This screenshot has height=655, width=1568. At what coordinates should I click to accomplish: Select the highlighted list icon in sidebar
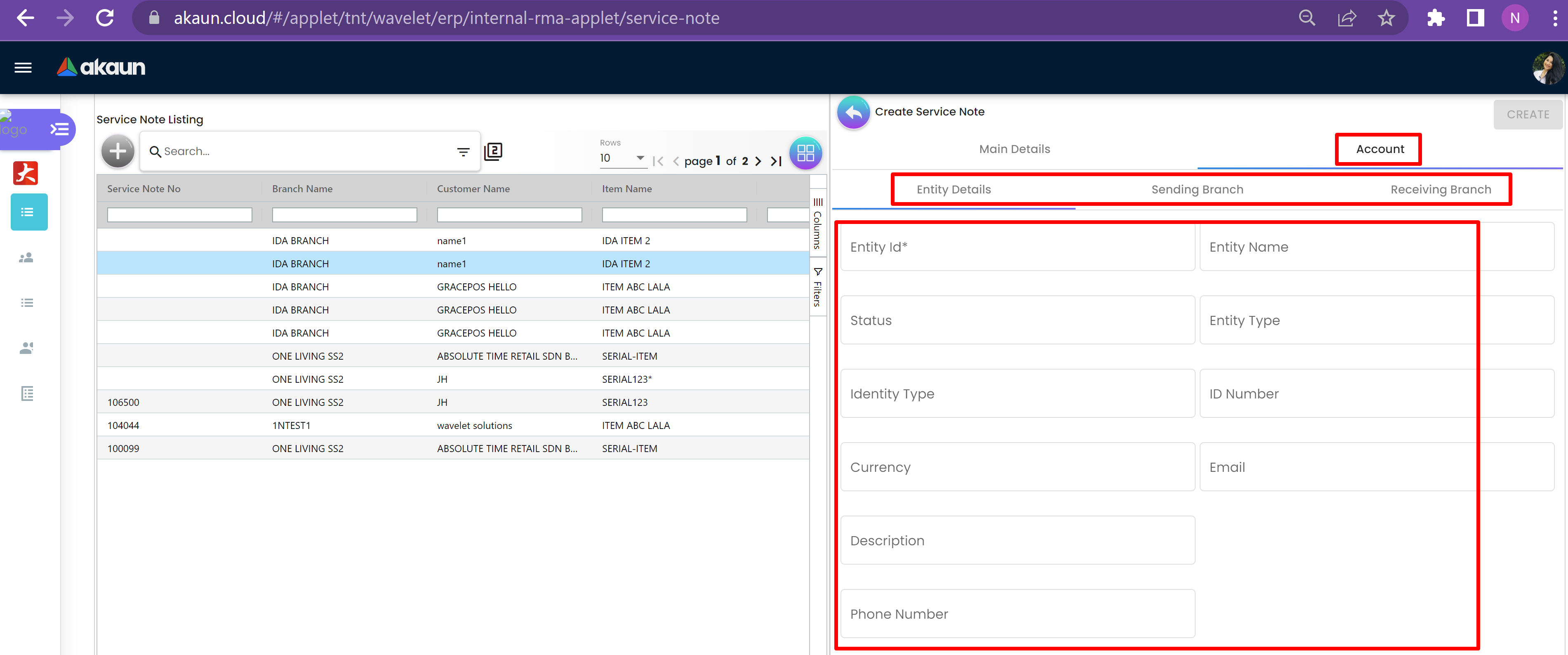coord(28,212)
